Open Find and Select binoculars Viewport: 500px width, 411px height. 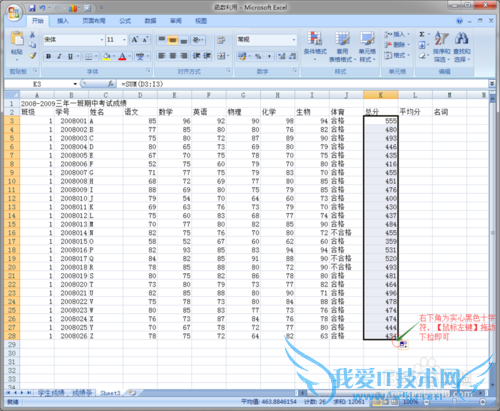click(462, 47)
